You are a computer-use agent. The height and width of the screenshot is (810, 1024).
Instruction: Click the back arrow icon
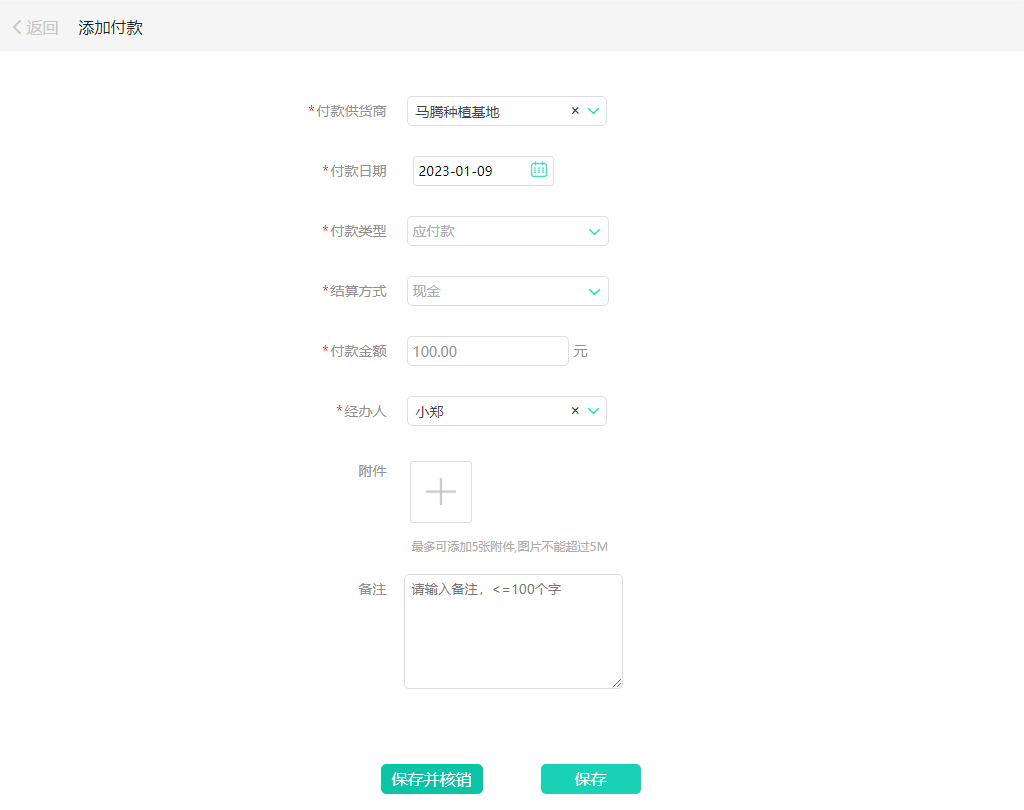coord(17,28)
